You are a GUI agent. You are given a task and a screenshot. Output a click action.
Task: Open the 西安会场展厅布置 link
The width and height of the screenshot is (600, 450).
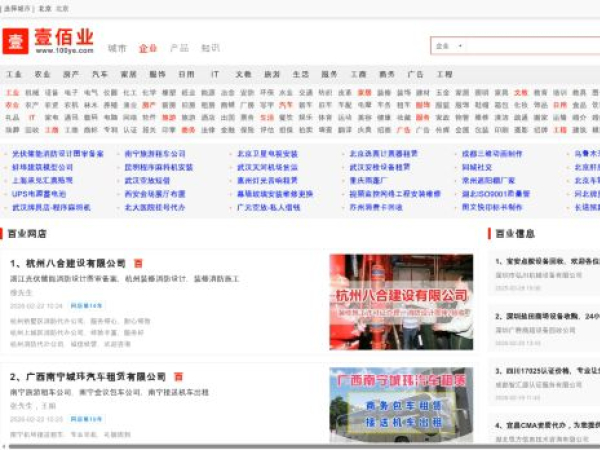155,194
